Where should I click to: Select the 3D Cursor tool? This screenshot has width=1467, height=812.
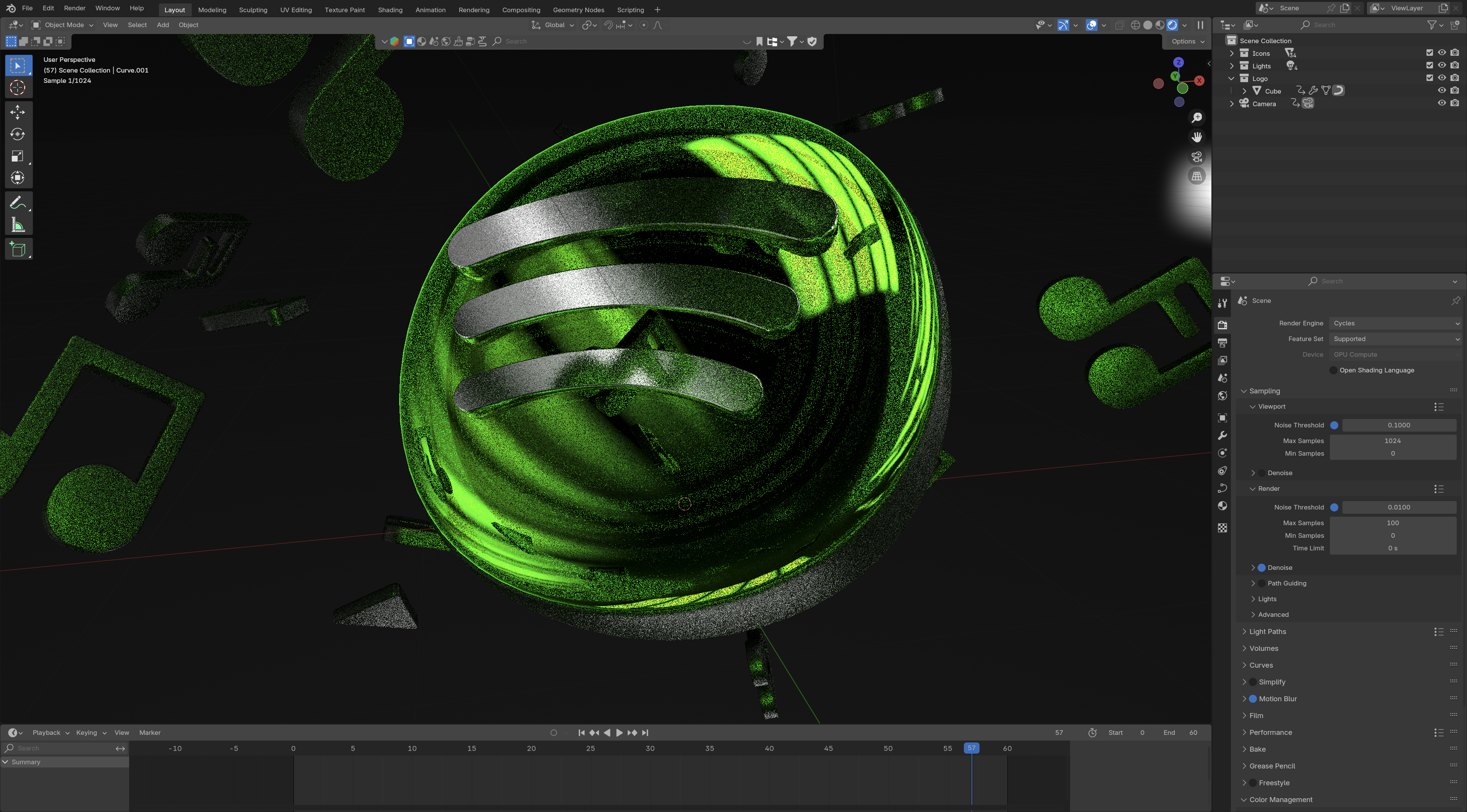18,88
